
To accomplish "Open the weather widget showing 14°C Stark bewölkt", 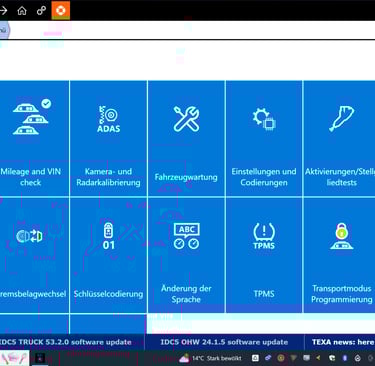I will pyautogui.click(x=210, y=358).
